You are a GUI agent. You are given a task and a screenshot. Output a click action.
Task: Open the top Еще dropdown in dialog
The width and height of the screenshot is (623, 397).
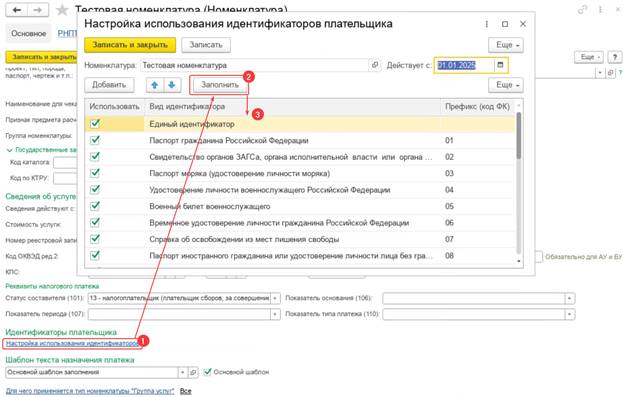pyautogui.click(x=506, y=45)
